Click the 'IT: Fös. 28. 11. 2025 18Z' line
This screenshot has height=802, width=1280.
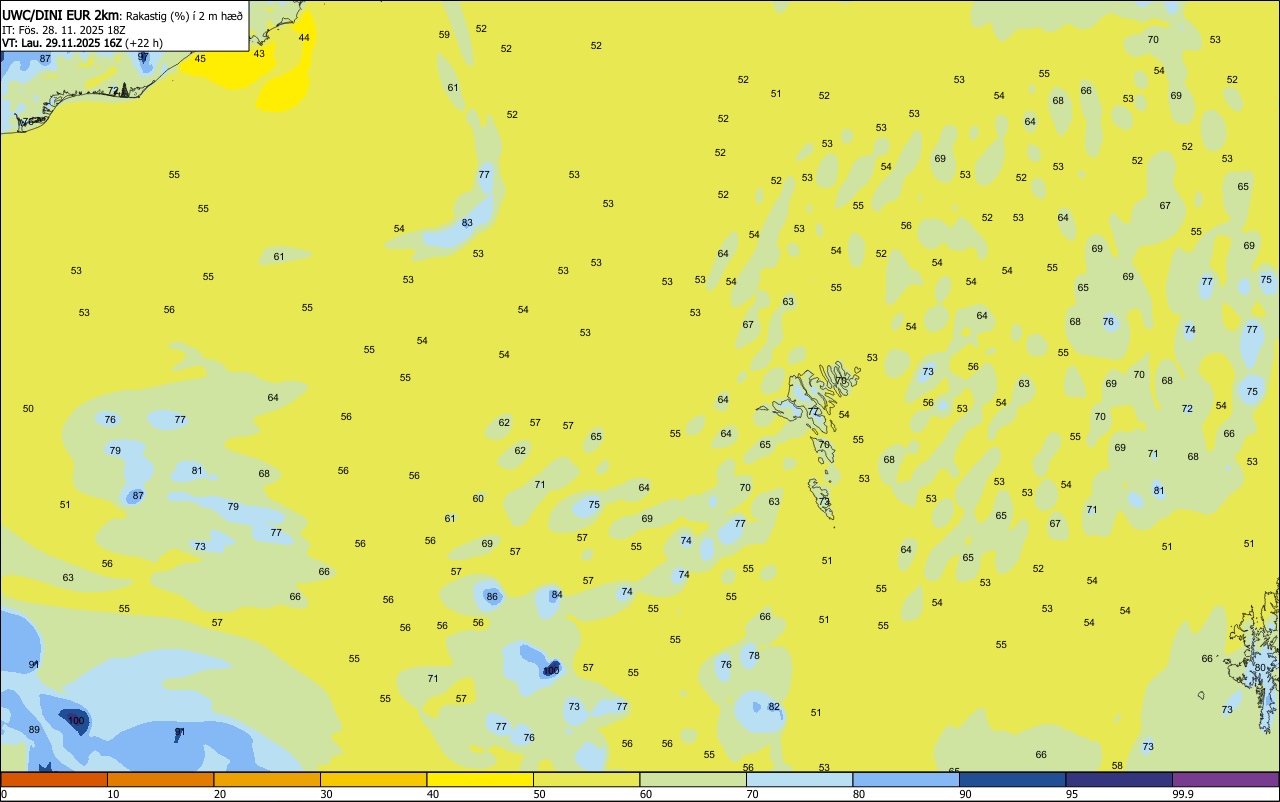pyautogui.click(x=63, y=30)
